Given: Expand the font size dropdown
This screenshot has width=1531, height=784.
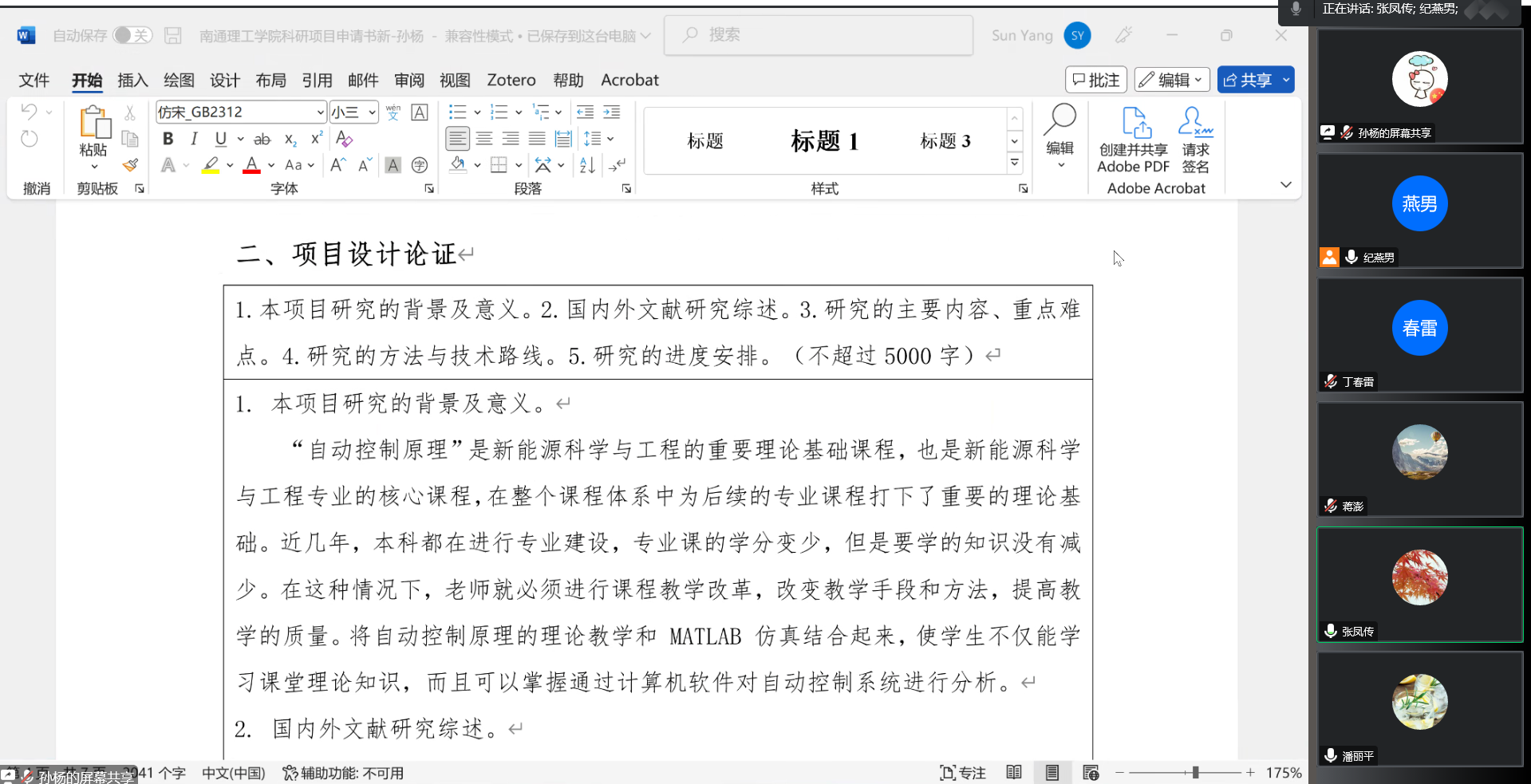Looking at the screenshot, I should click(372, 112).
